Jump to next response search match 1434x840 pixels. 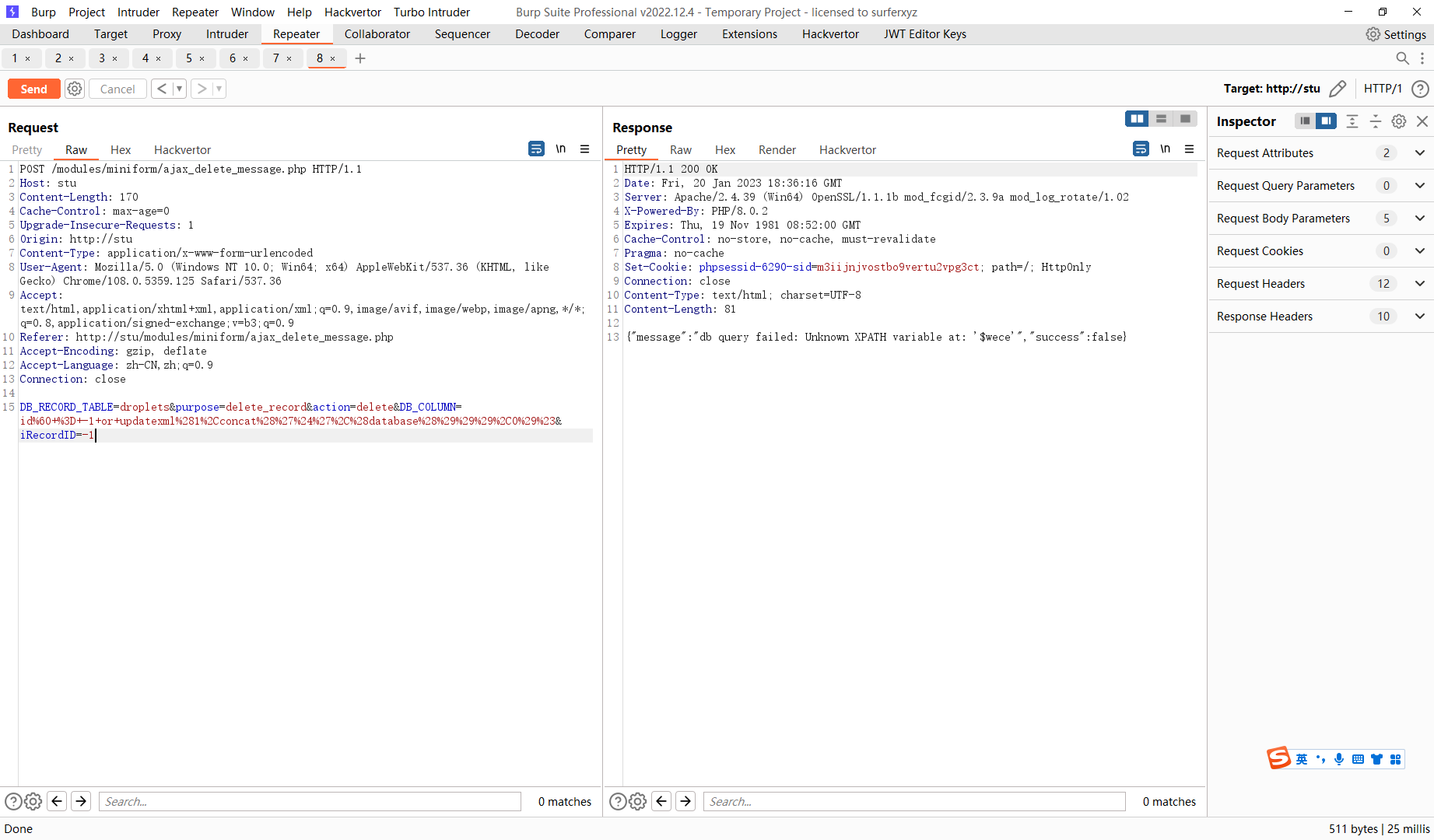[x=685, y=801]
